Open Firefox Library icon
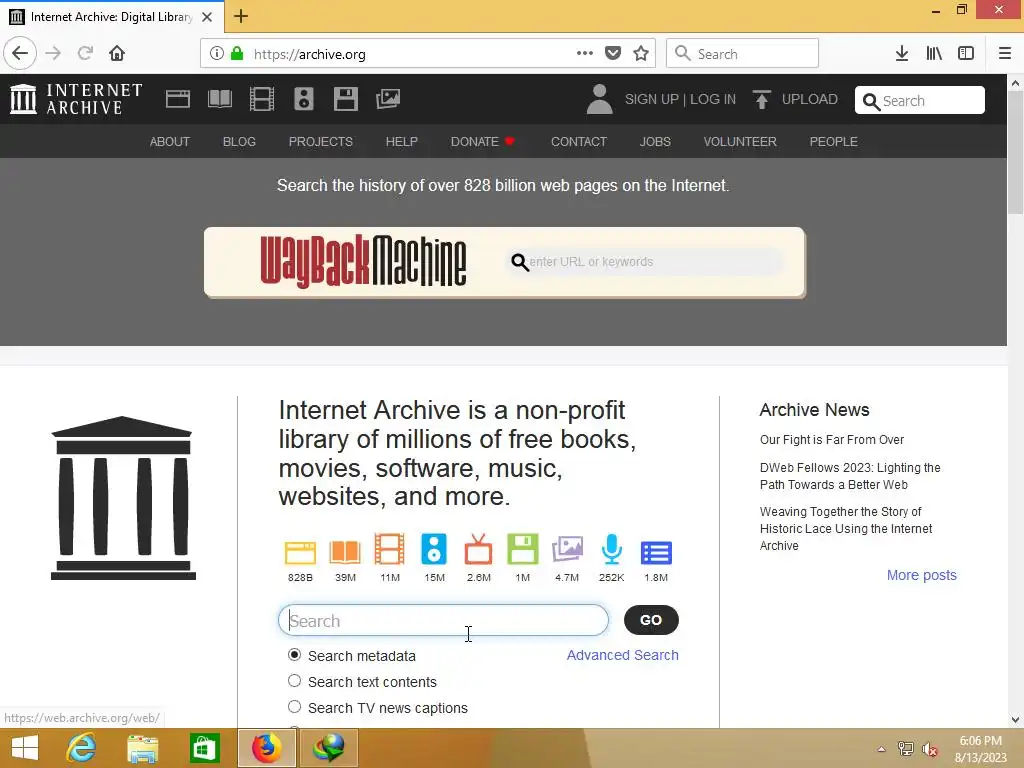This screenshot has width=1024, height=768. 934,54
